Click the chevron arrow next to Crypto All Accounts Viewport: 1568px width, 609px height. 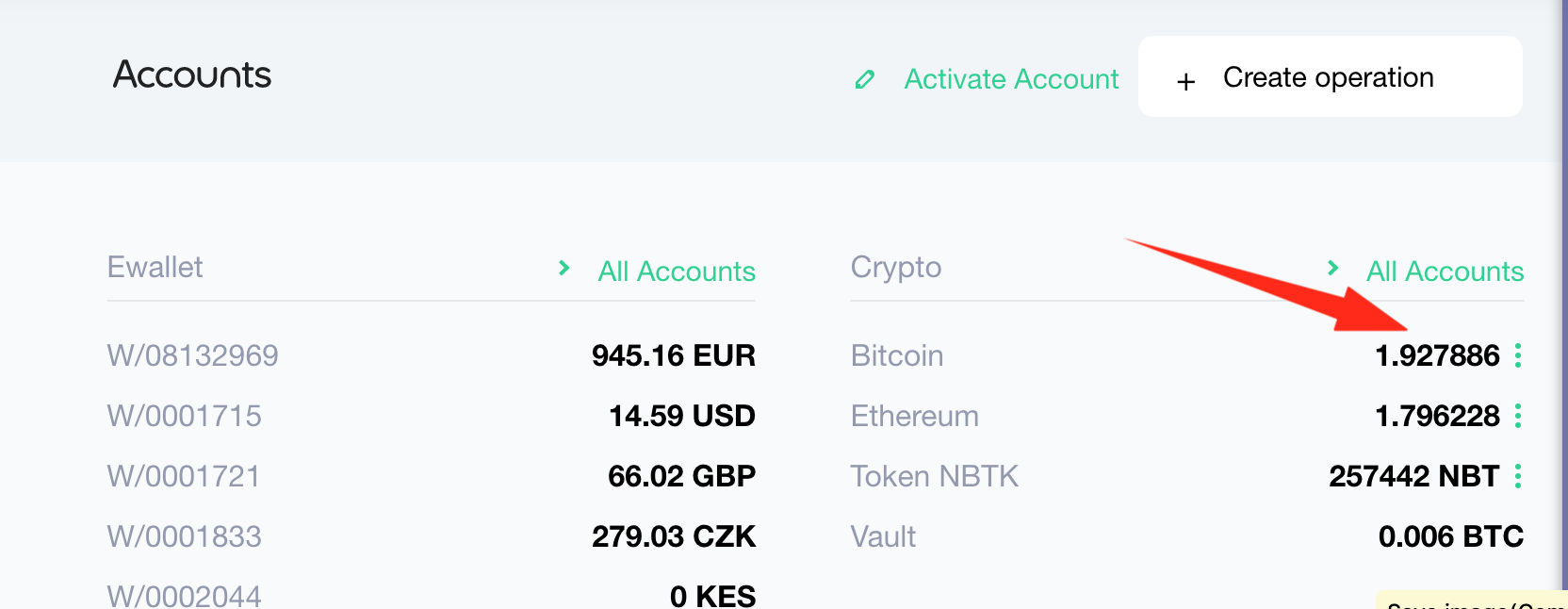(x=1332, y=268)
